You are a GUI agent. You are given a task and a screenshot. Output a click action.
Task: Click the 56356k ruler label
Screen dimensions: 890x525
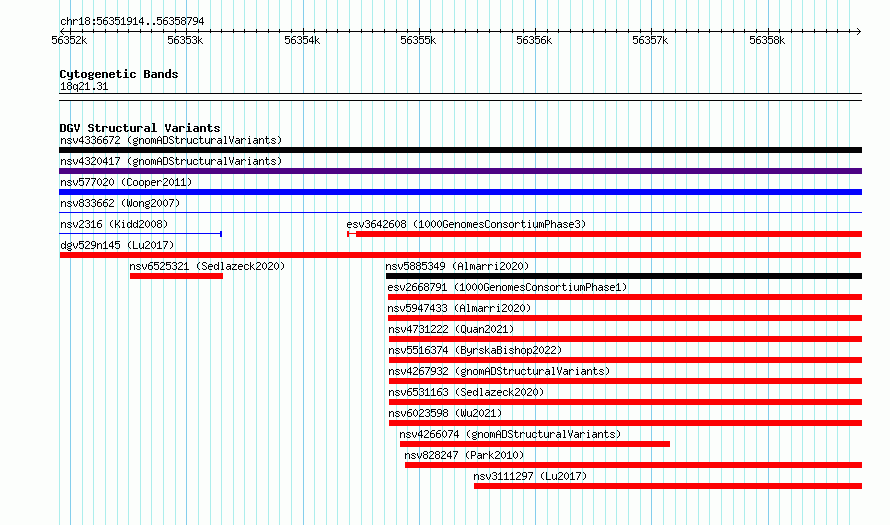(x=534, y=40)
